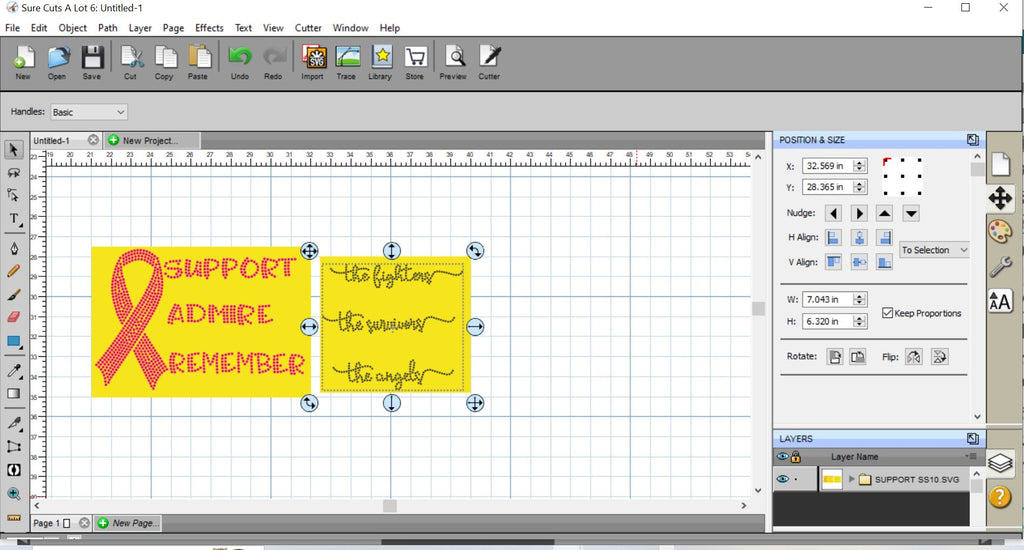
Task: Click the SUPPORT SS10.SVG layer color swatch
Action: pos(831,479)
